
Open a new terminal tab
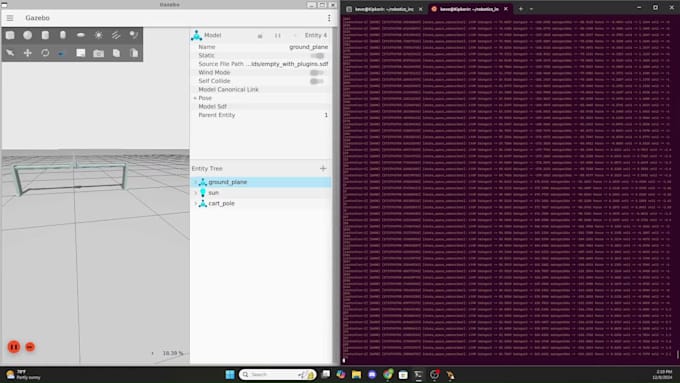click(x=521, y=9)
